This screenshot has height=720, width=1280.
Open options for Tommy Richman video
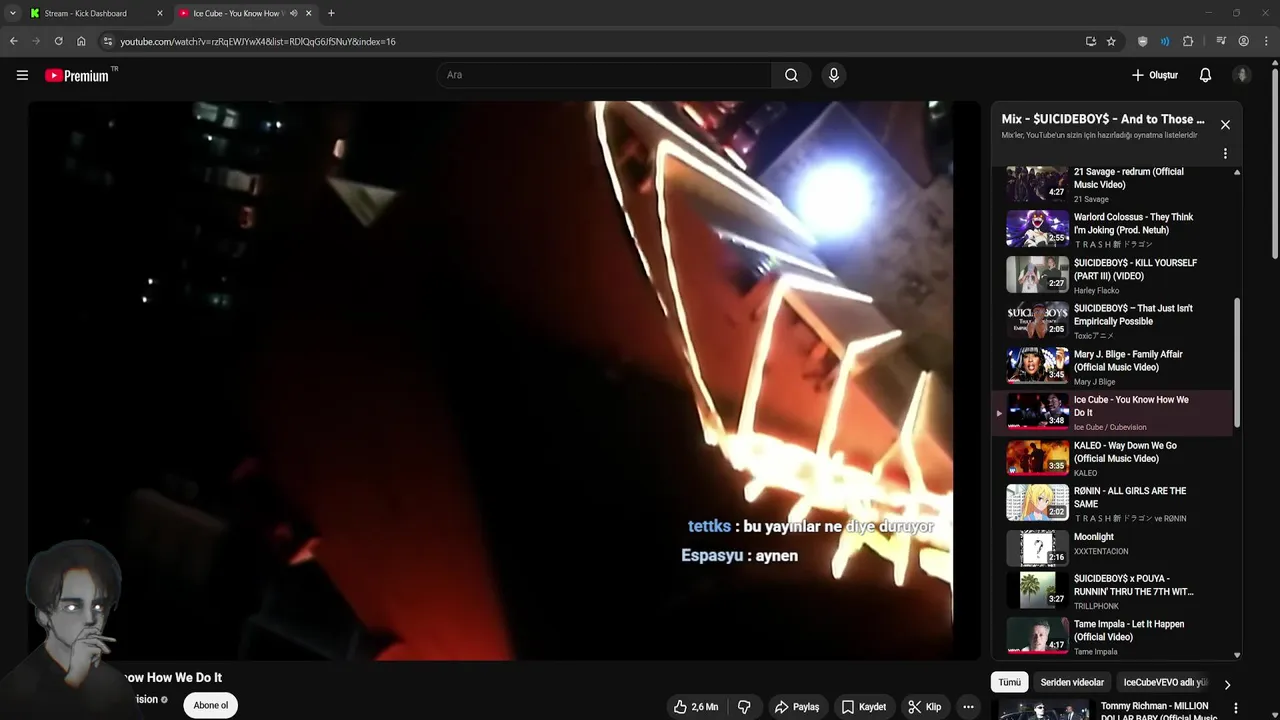click(1236, 708)
